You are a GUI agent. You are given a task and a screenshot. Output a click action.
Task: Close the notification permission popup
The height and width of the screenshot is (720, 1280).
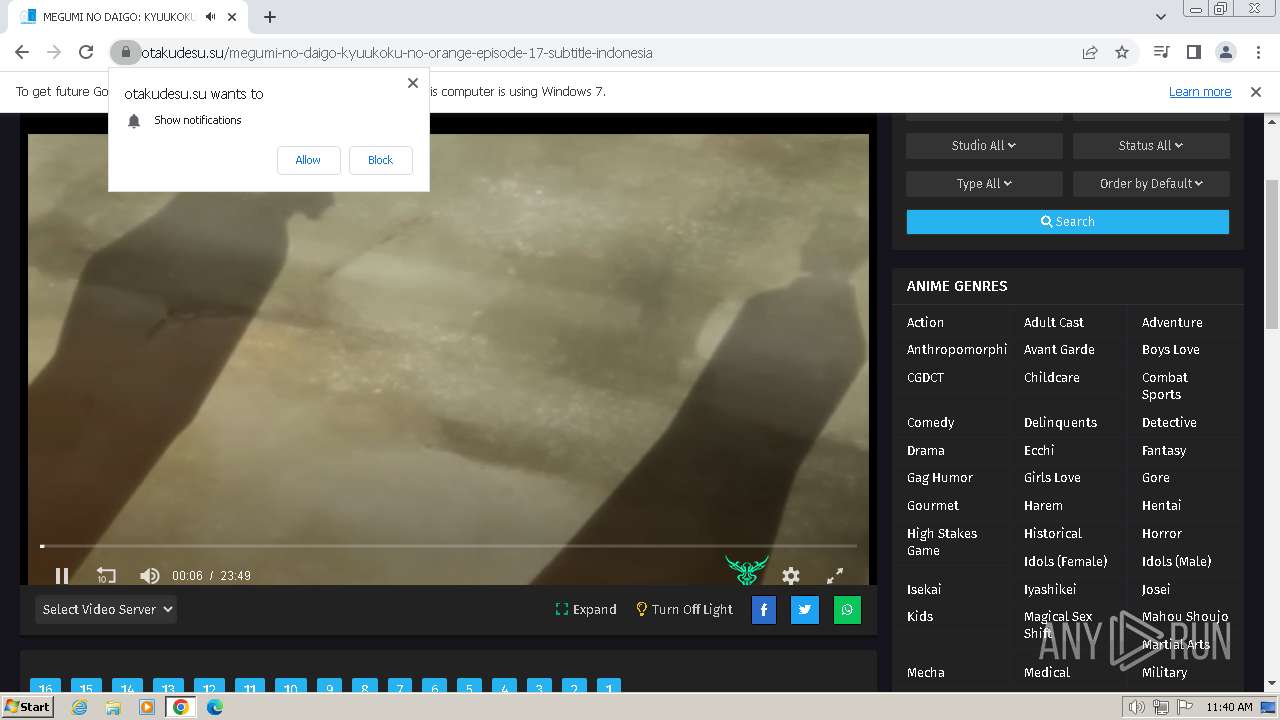click(x=413, y=83)
